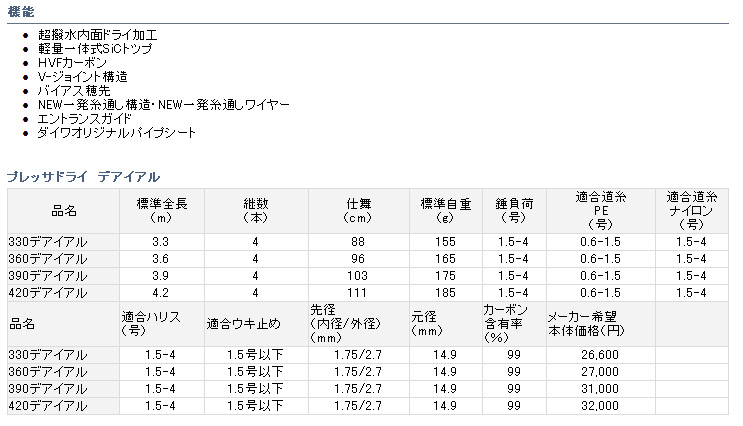Select the 超撥水内面ドライ加工 feature item

[x=97, y=35]
